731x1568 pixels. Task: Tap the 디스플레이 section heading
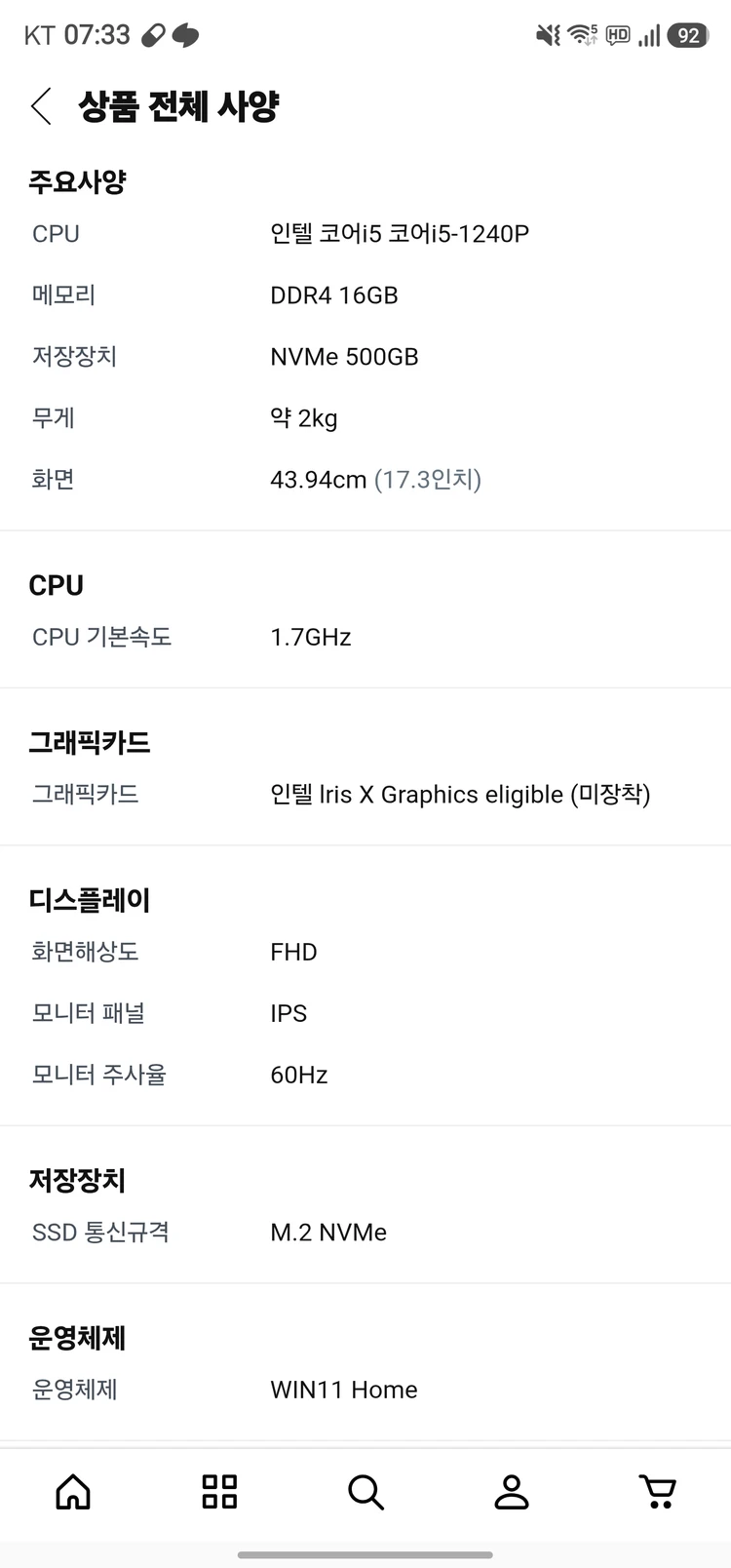pyautogui.click(x=90, y=900)
